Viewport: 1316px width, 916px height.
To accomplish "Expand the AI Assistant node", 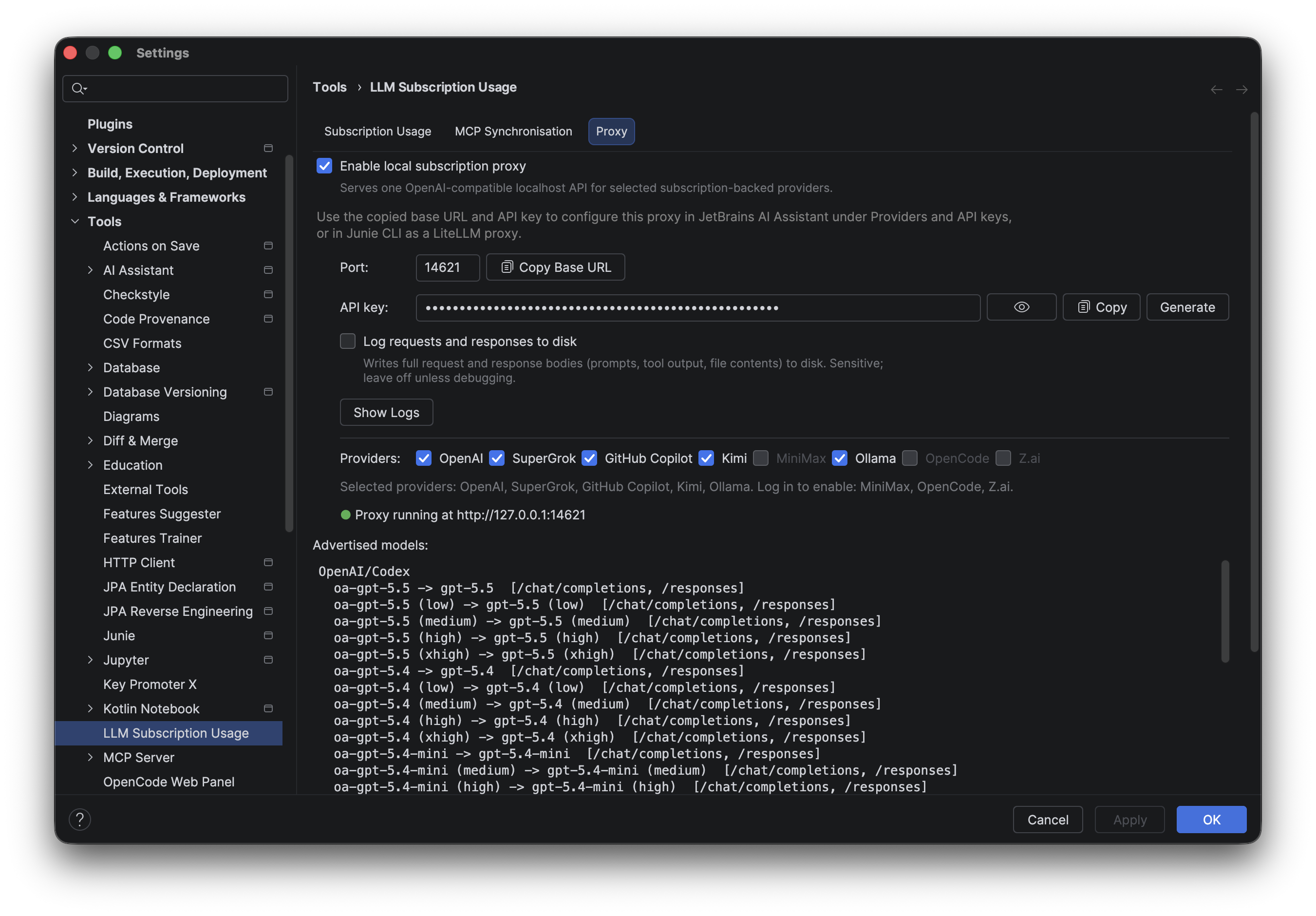I will point(90,270).
